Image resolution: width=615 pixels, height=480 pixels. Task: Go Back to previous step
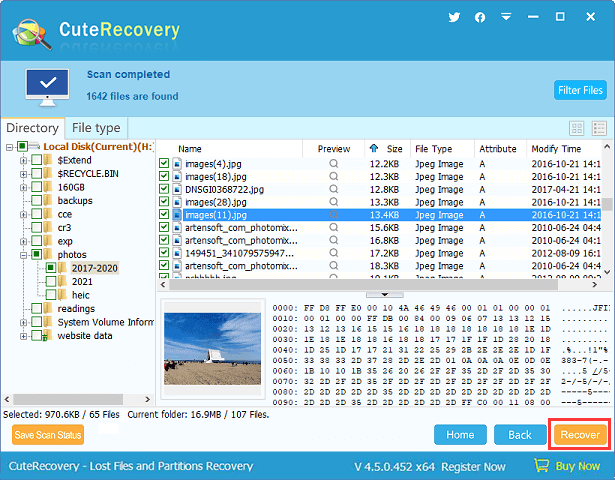tap(520, 435)
